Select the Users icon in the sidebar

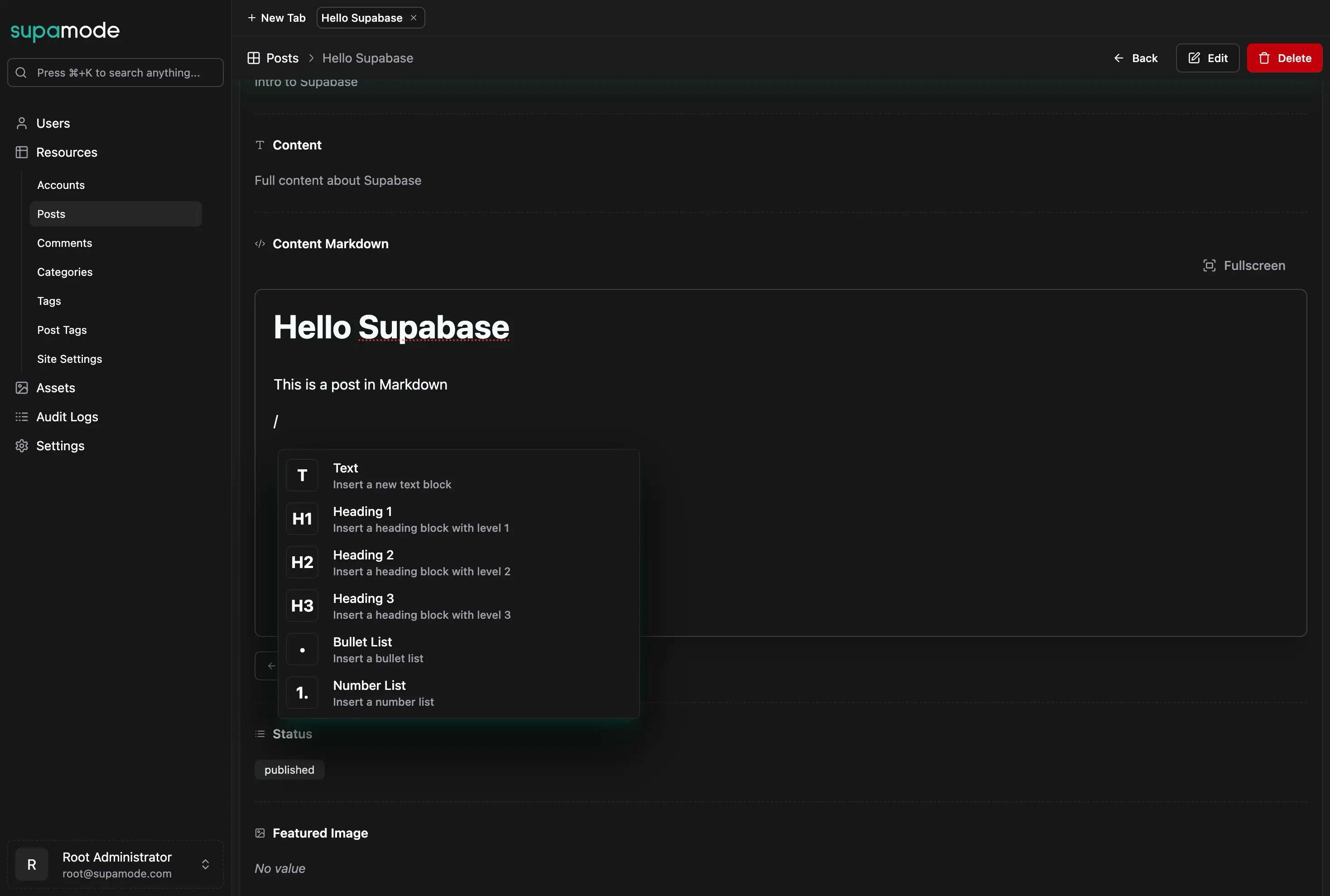[22, 123]
